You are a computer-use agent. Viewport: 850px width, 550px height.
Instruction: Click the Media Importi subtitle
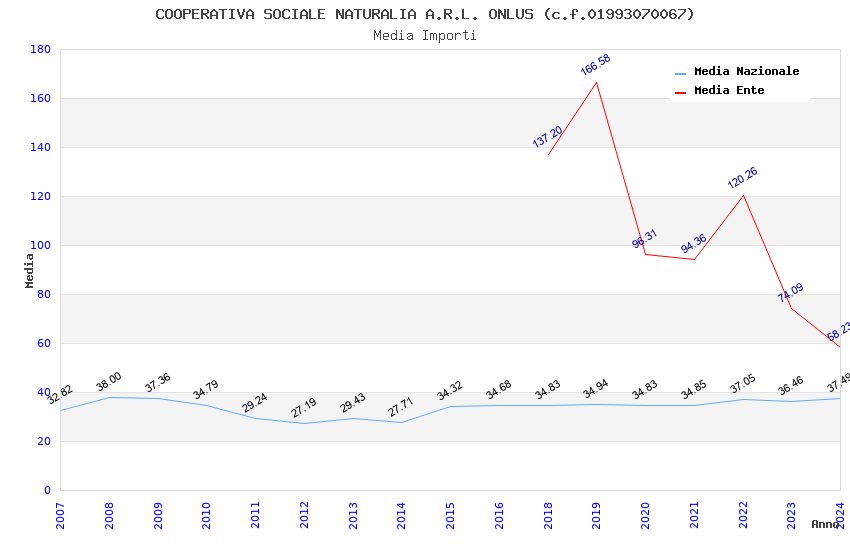(x=425, y=35)
